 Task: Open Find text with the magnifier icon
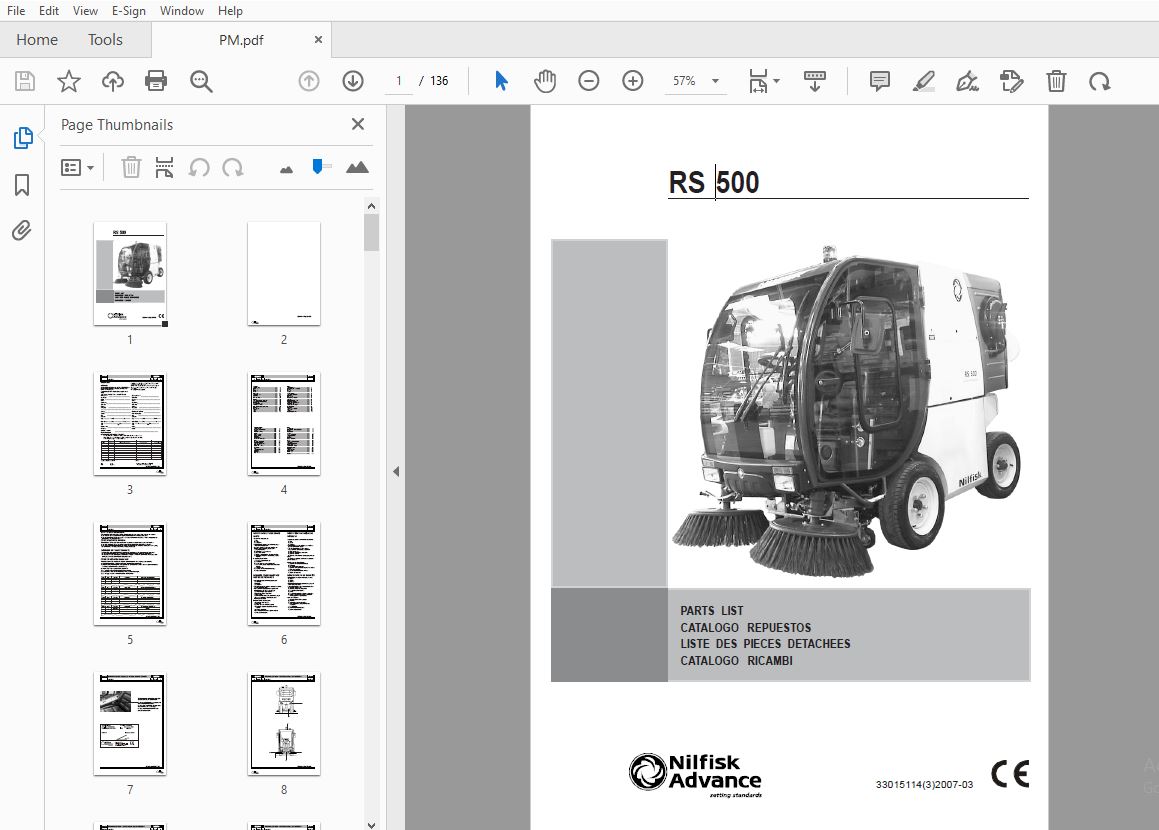(201, 81)
